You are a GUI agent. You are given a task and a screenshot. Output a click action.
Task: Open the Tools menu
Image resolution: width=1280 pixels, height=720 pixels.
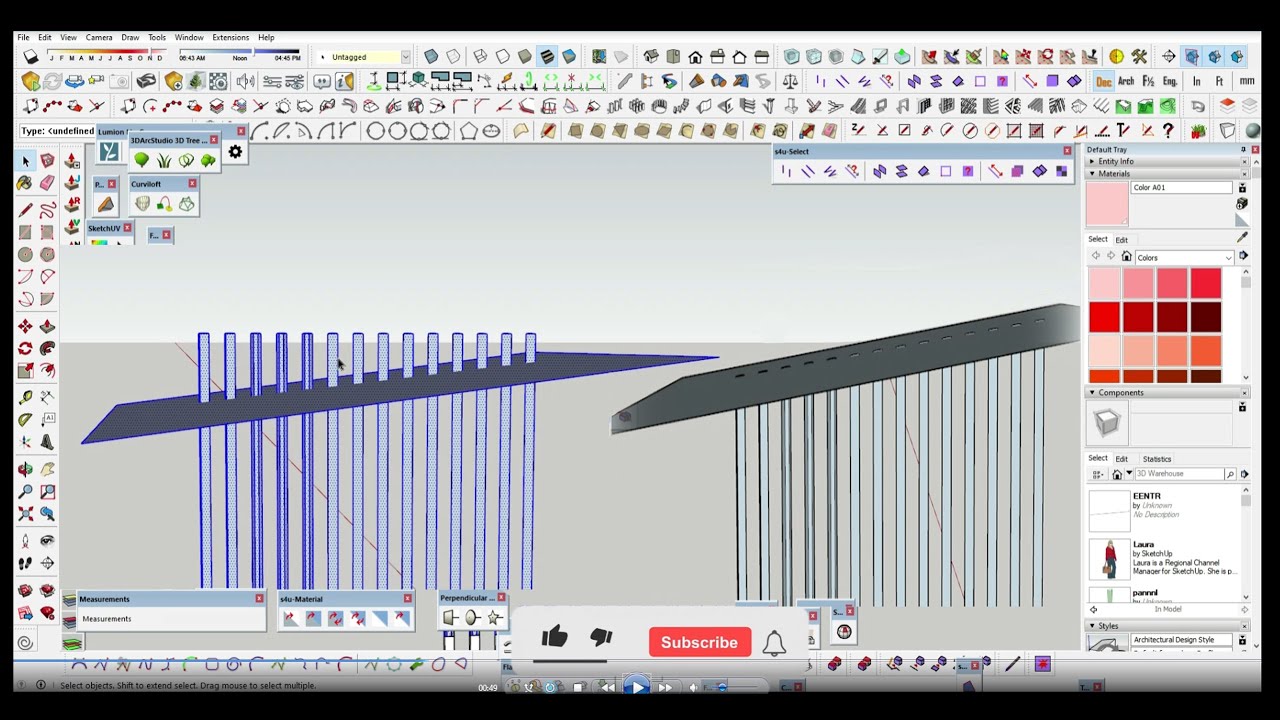click(x=157, y=38)
